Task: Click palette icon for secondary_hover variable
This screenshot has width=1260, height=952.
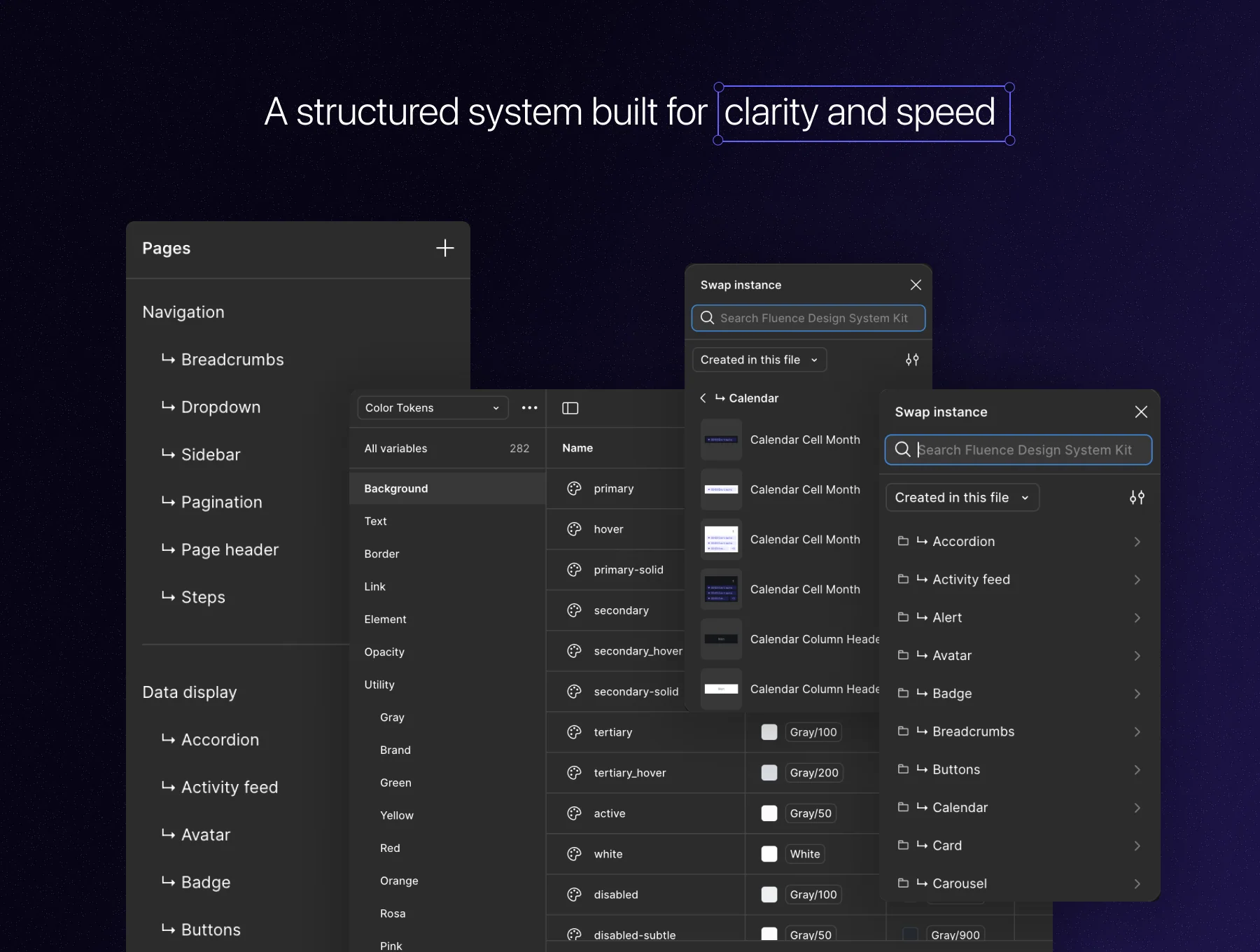Action: coord(575,651)
